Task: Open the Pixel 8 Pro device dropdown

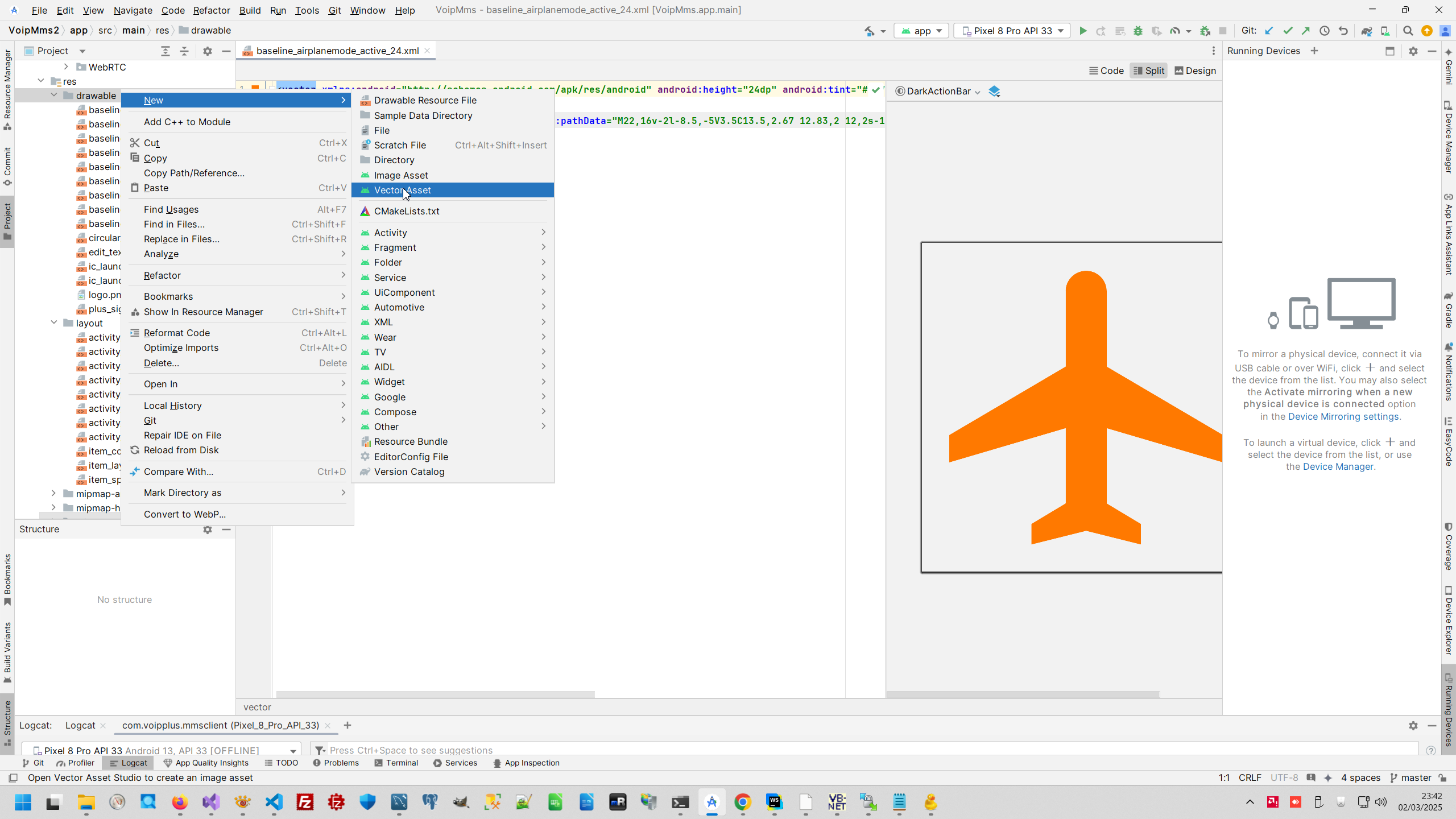Action: [1012, 31]
